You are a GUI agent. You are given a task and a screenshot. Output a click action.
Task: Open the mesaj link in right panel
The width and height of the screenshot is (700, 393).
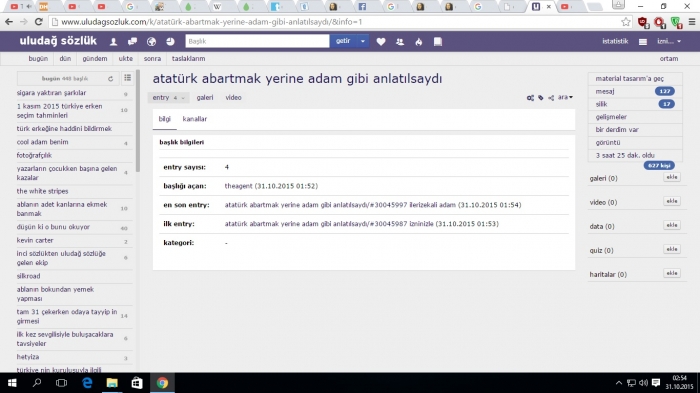click(605, 91)
